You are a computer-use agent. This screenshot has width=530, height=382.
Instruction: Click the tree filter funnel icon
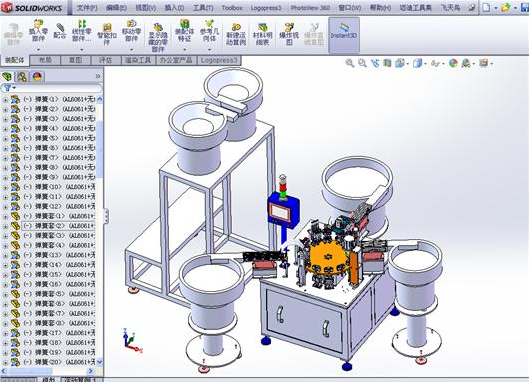(7, 88)
